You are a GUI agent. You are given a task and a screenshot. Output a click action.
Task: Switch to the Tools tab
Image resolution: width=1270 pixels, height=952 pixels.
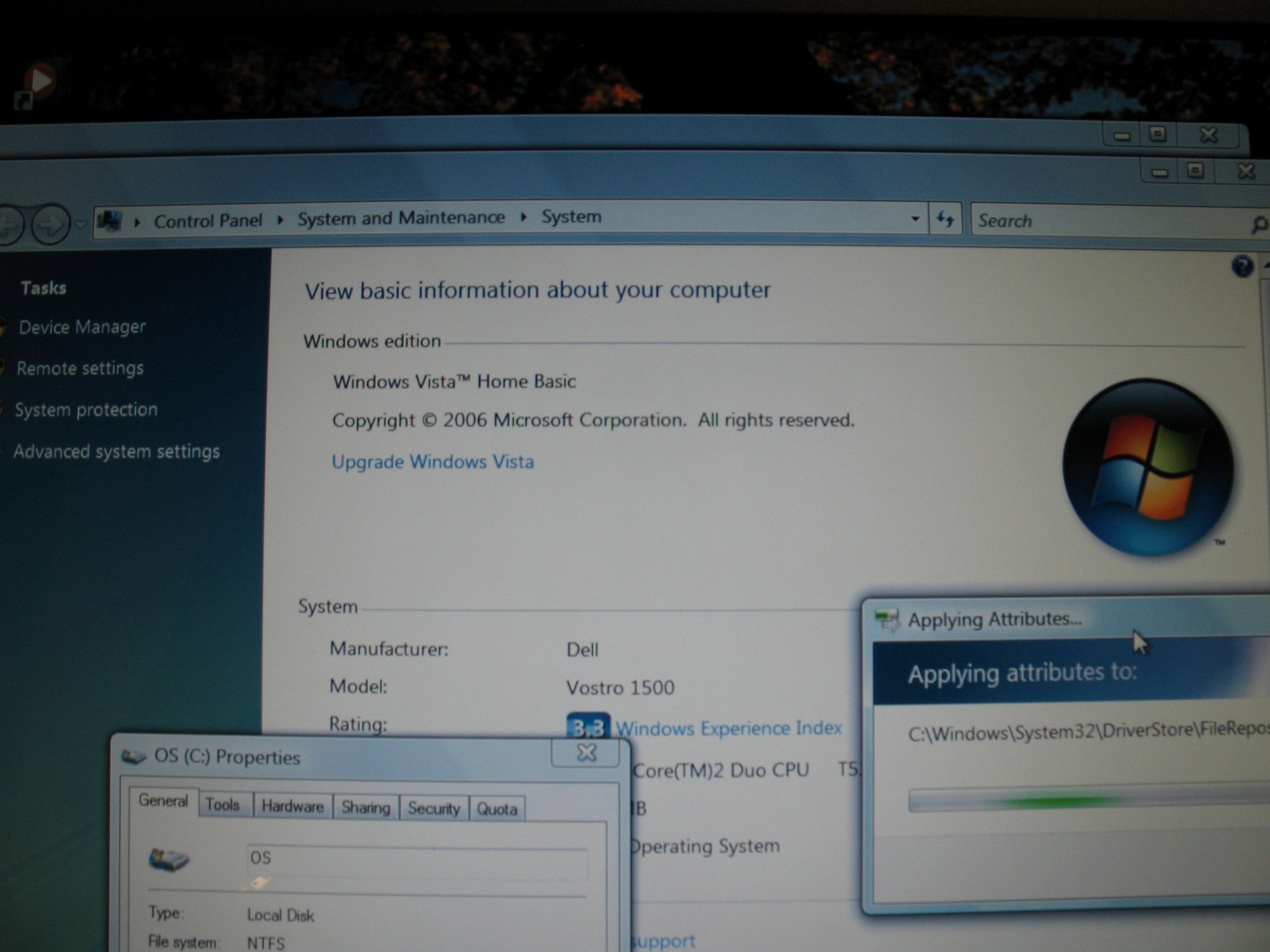223,805
